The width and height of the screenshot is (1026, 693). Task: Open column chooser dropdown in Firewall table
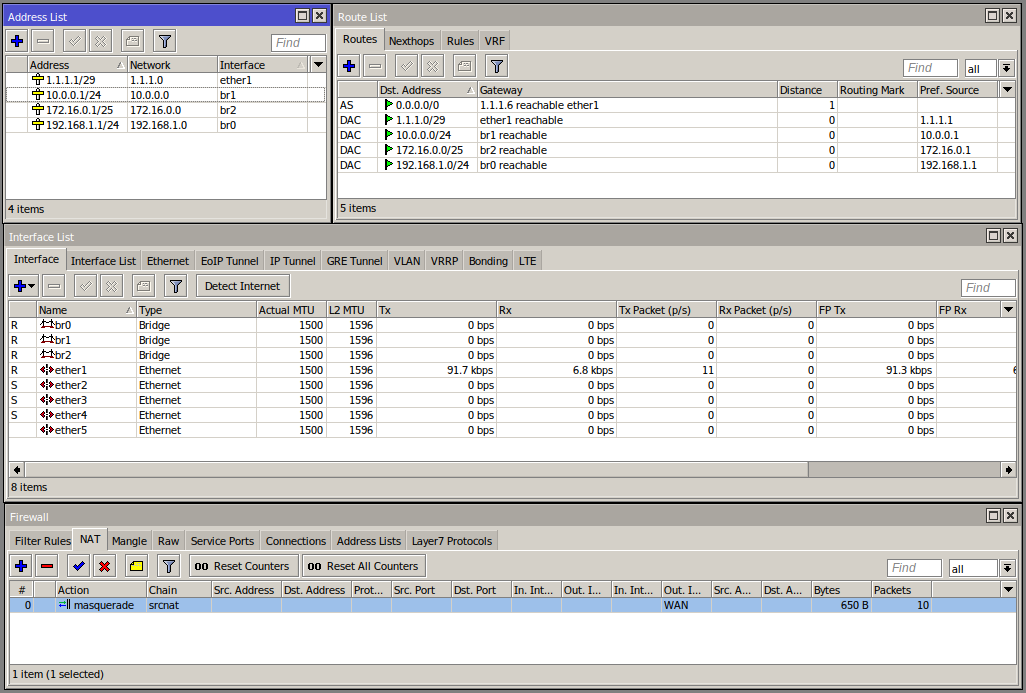point(1008,590)
